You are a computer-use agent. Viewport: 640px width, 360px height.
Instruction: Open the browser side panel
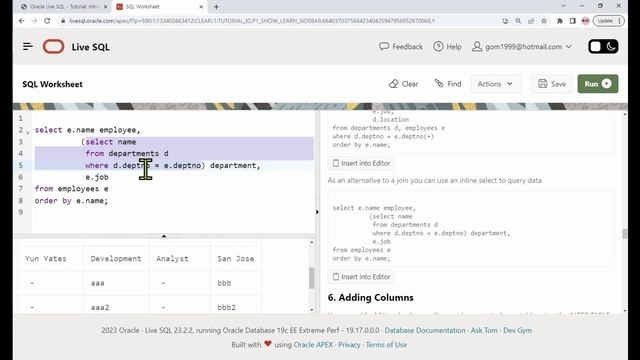tap(573, 21)
